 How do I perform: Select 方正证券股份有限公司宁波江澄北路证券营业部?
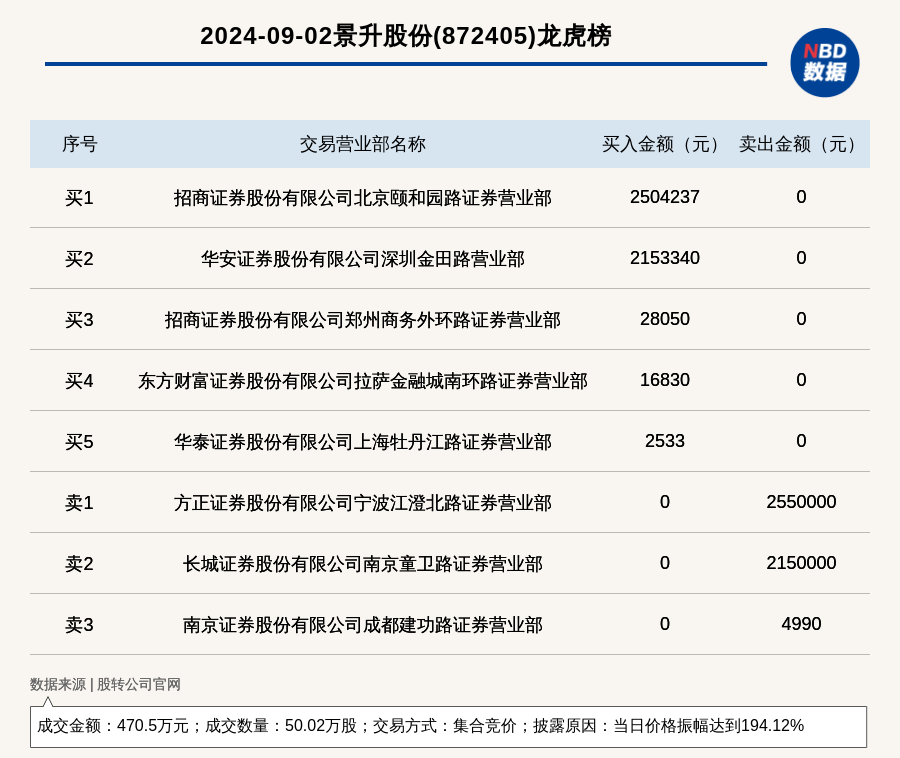(x=363, y=503)
